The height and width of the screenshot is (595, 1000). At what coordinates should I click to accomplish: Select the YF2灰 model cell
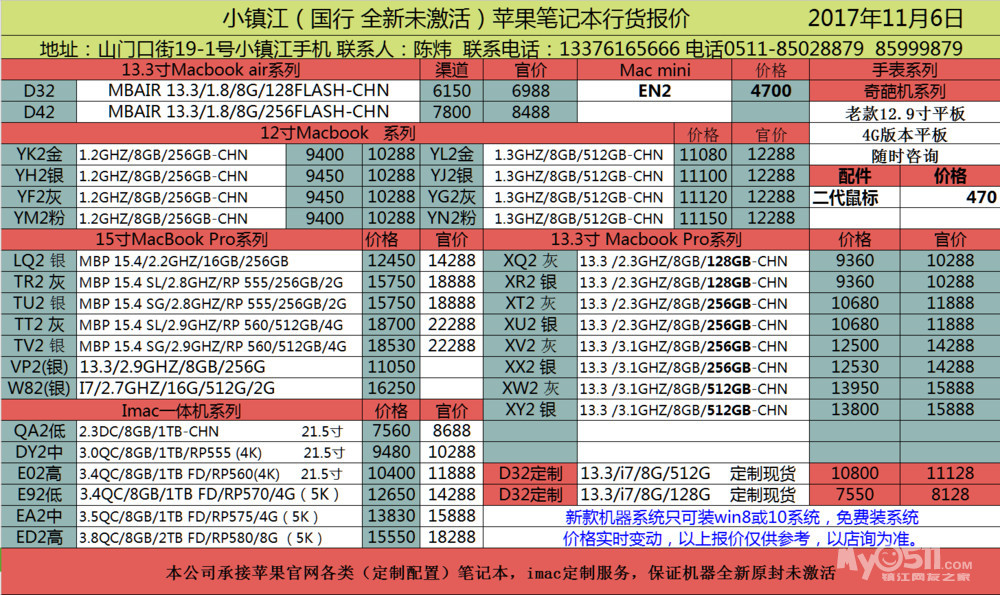point(39,197)
